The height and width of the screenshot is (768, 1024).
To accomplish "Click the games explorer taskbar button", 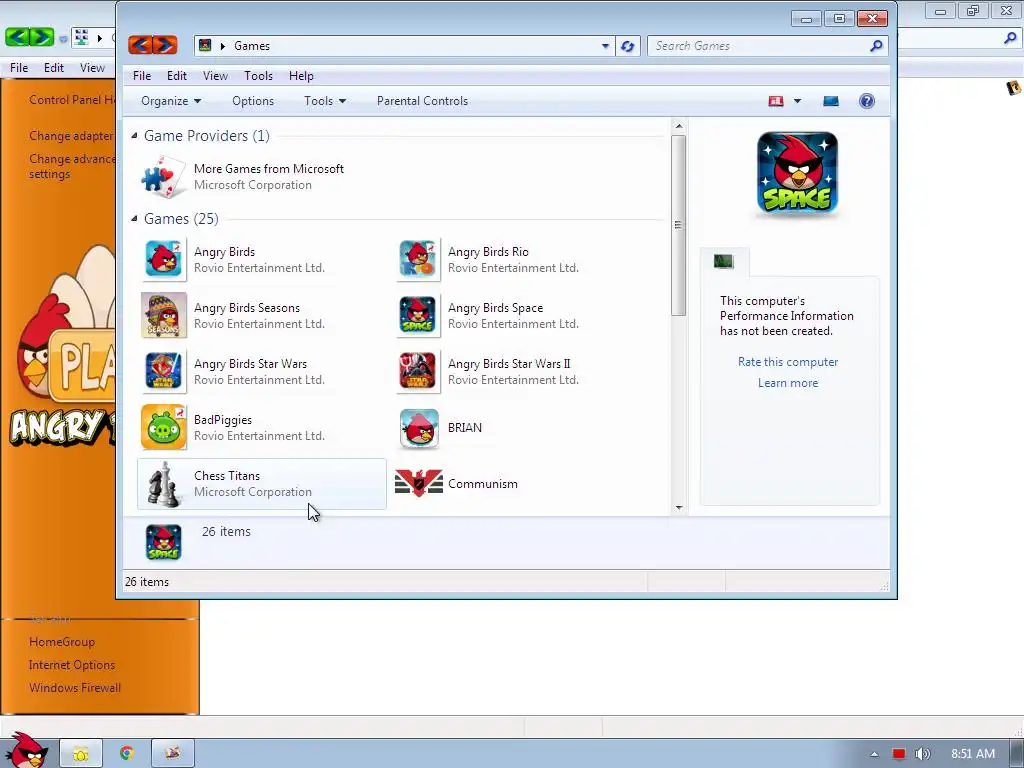I will pyautogui.click(x=172, y=754).
